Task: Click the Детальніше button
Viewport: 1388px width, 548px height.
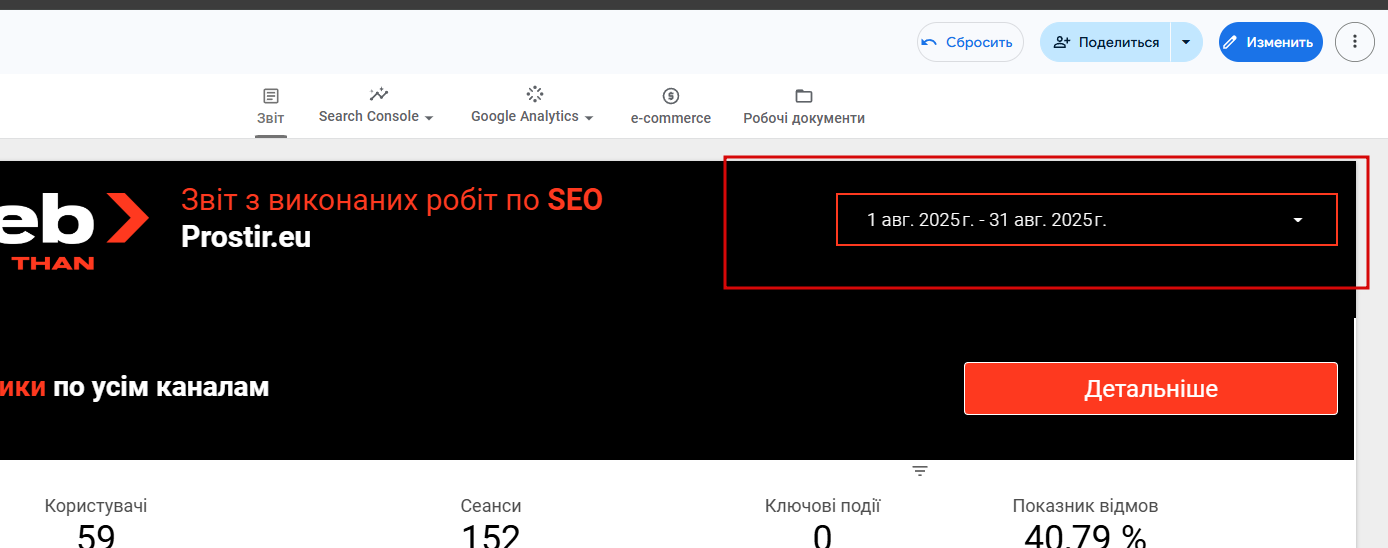Action: point(1151,388)
